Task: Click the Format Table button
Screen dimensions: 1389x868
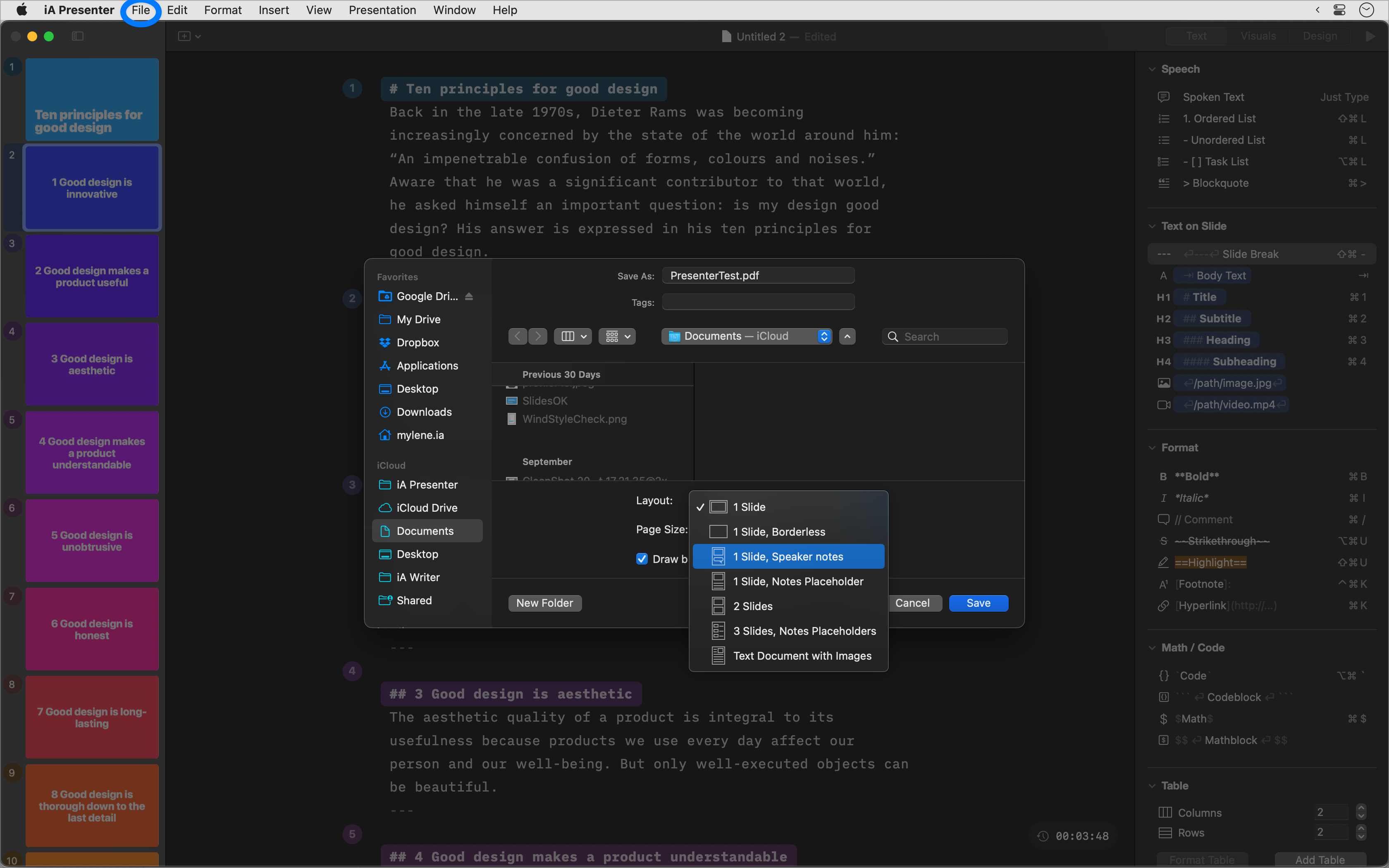Action: [x=1202, y=859]
